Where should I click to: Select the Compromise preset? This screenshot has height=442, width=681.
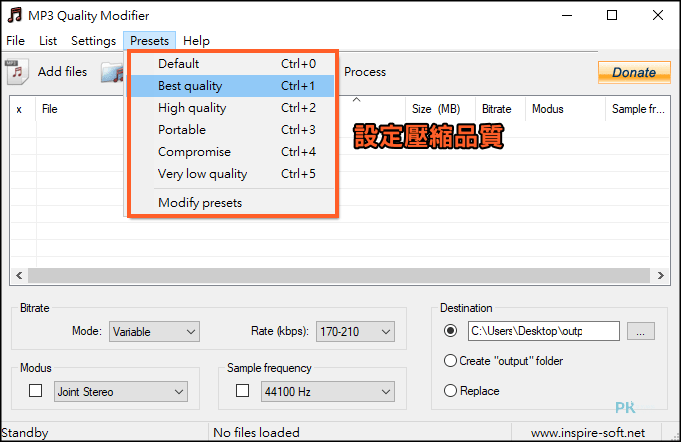pos(233,152)
